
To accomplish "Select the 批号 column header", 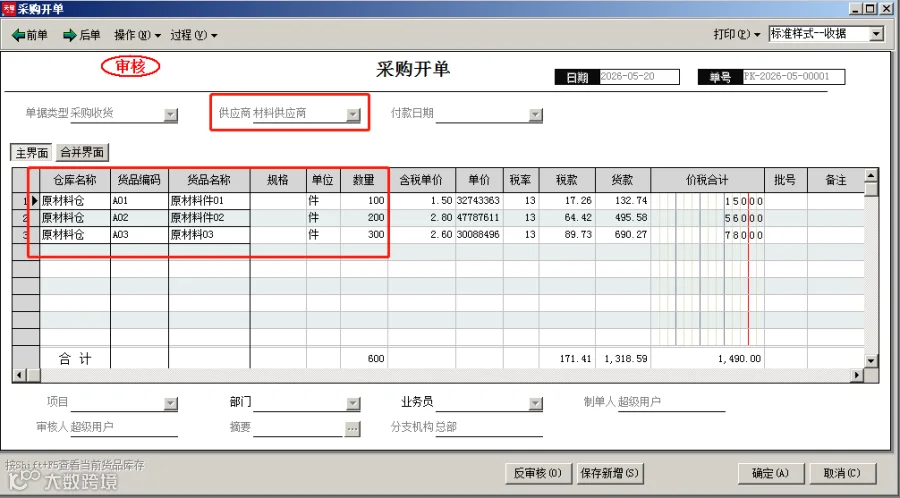I will (785, 180).
